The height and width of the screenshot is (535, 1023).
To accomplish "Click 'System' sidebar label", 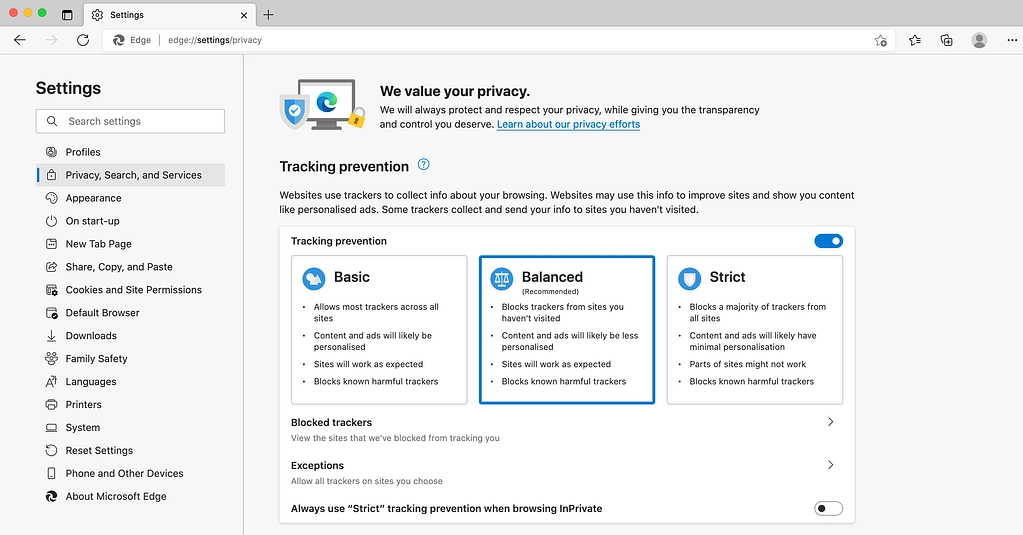I will [x=83, y=427].
